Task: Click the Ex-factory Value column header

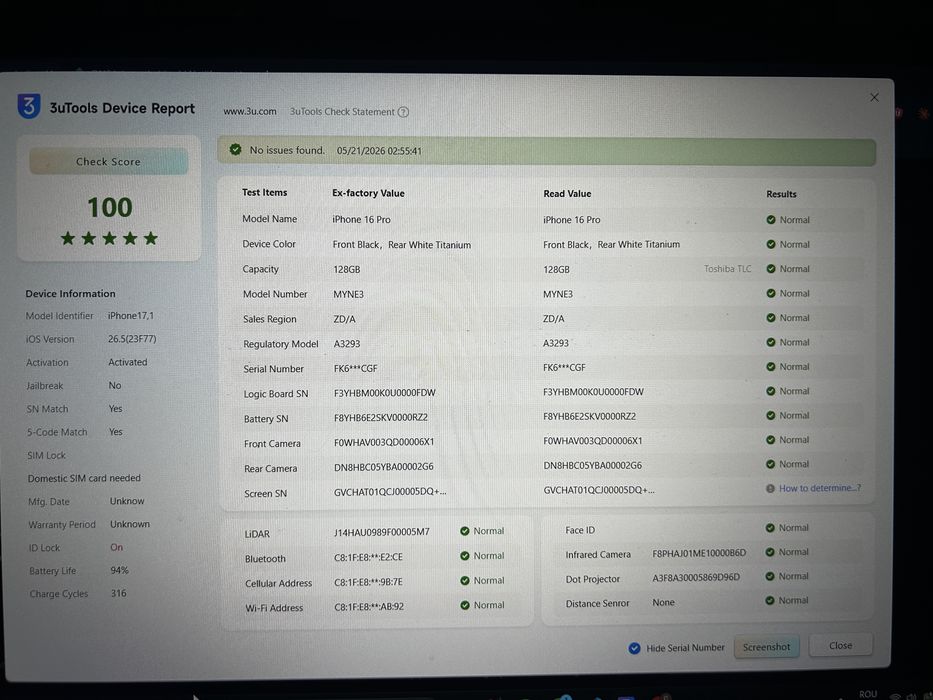Action: coord(368,193)
